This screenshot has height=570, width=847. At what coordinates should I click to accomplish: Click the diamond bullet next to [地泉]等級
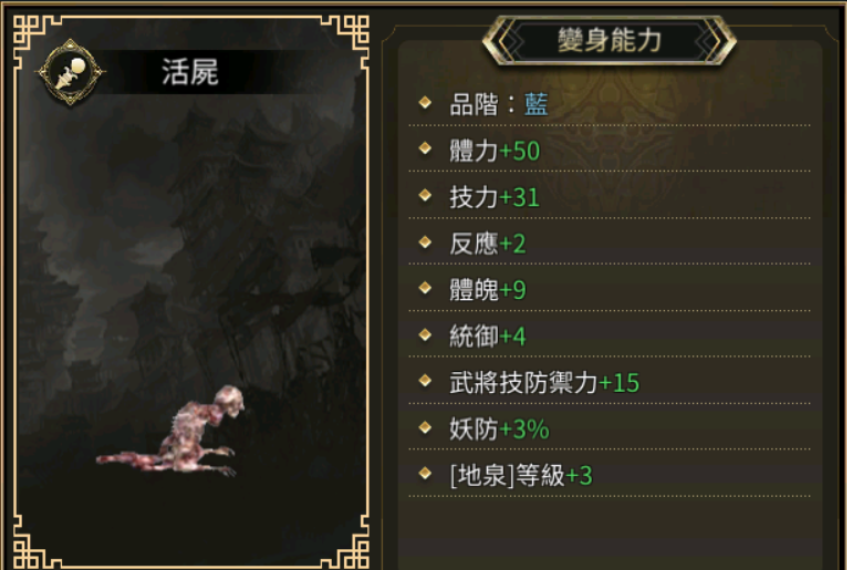coord(425,474)
